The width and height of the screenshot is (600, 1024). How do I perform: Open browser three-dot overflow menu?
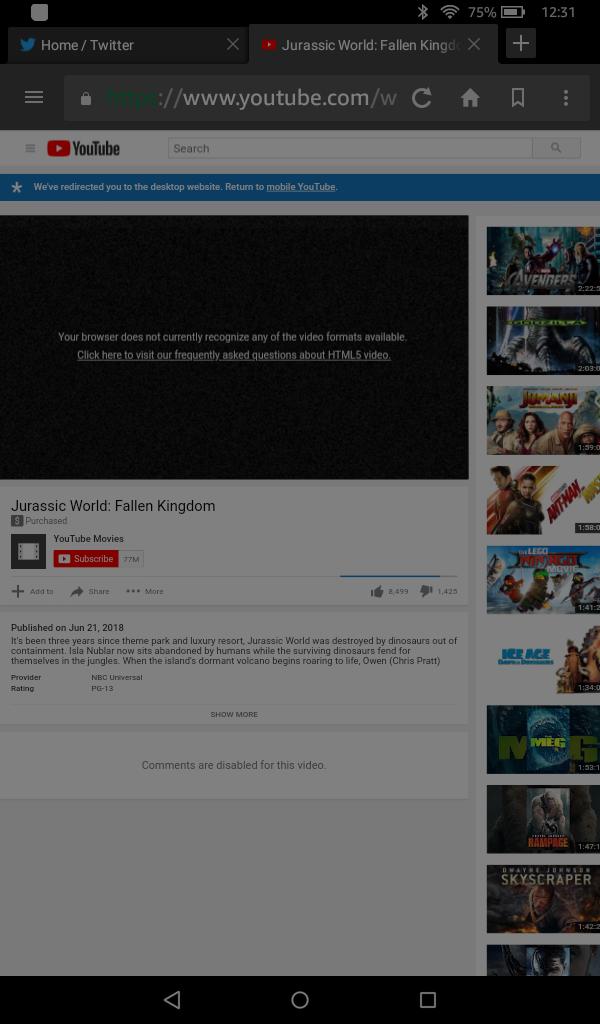pyautogui.click(x=565, y=98)
